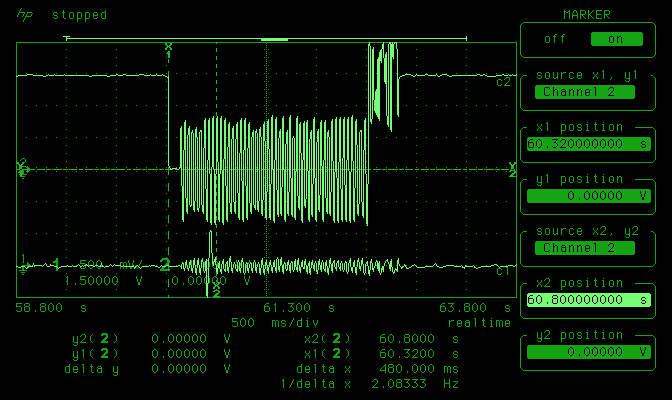Select the y1 position field

pyautogui.click(x=587, y=196)
